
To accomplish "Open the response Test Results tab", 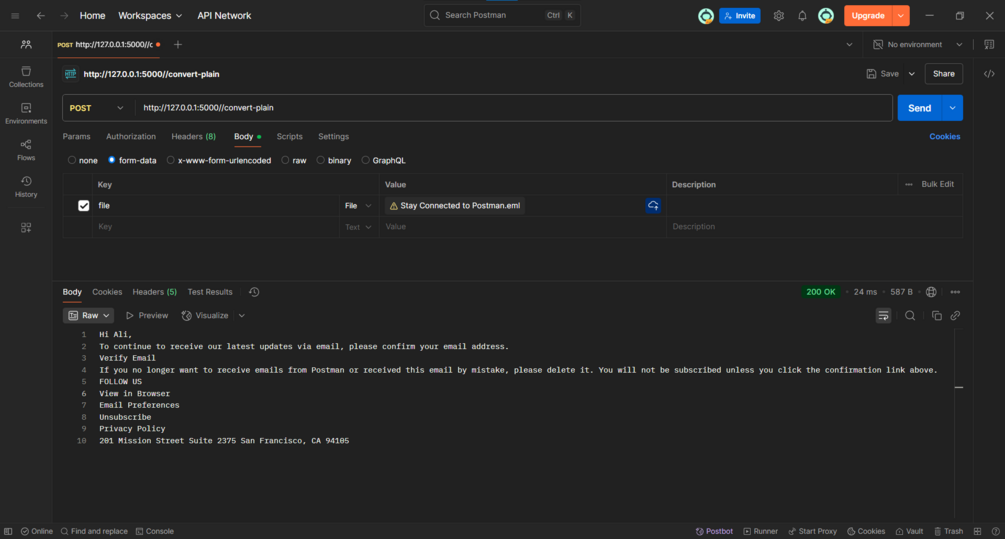I will (x=210, y=292).
